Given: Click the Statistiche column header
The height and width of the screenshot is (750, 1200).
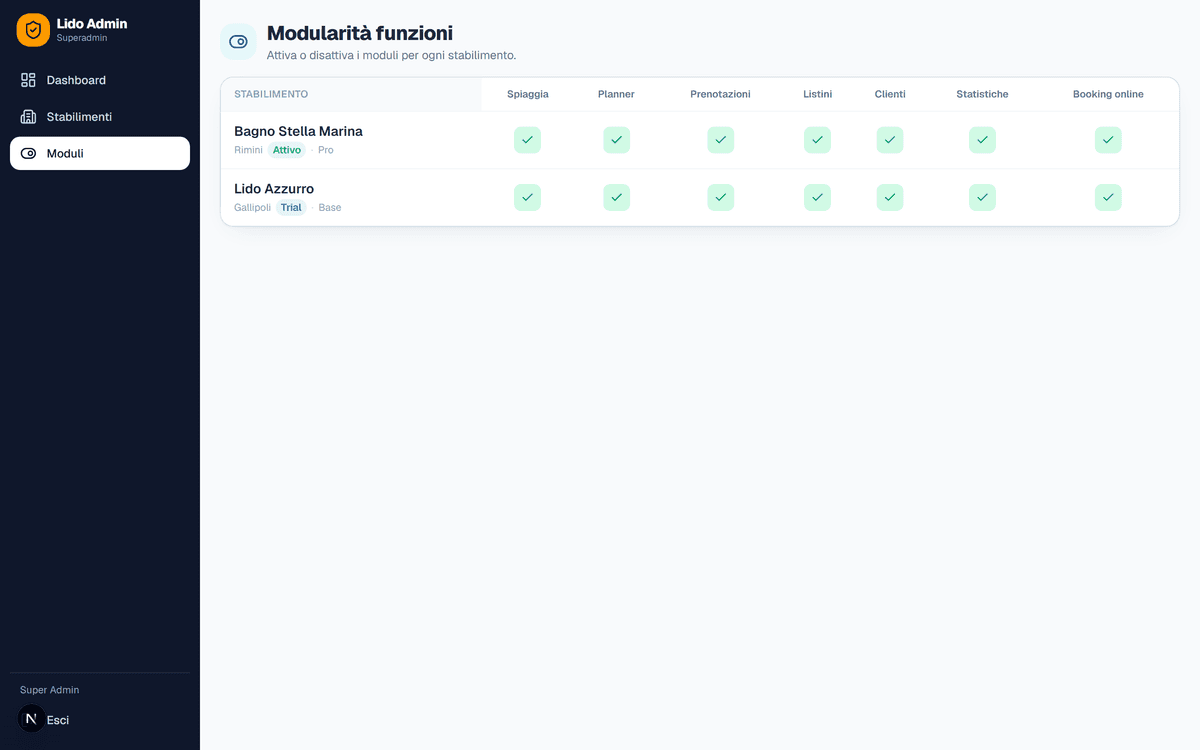Looking at the screenshot, I should 982,94.
